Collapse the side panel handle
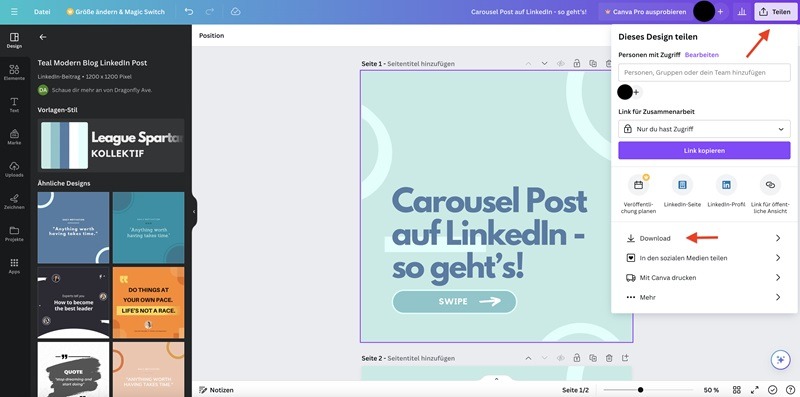The height and width of the screenshot is (397, 800). coord(194,211)
